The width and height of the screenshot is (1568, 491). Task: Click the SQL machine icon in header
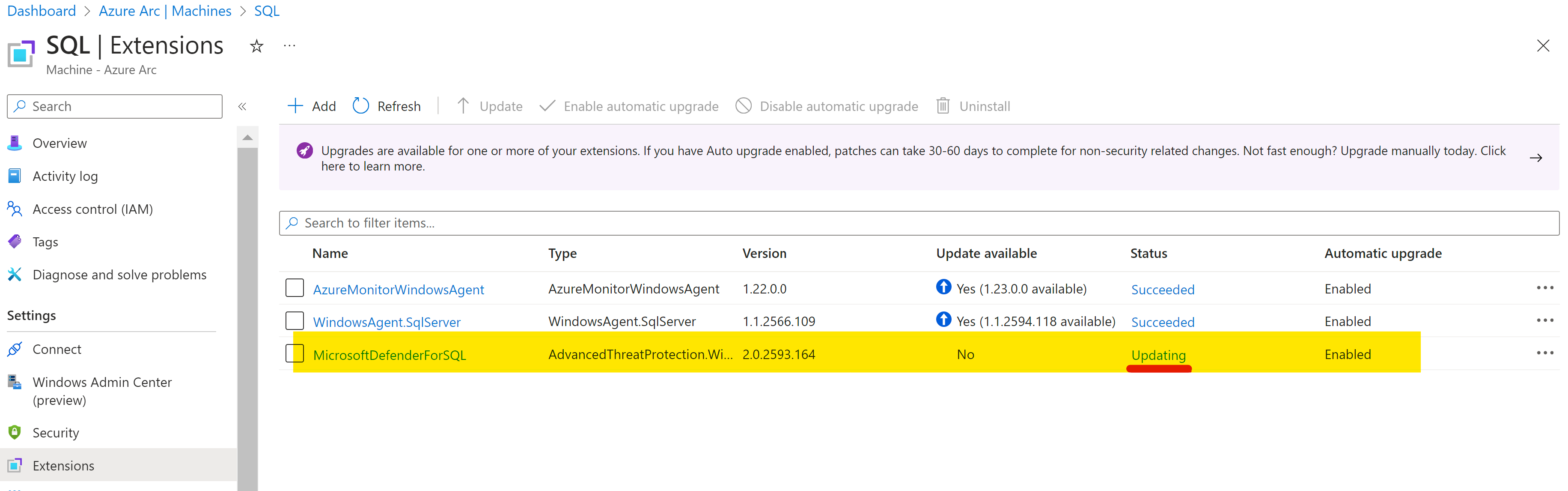(x=21, y=54)
